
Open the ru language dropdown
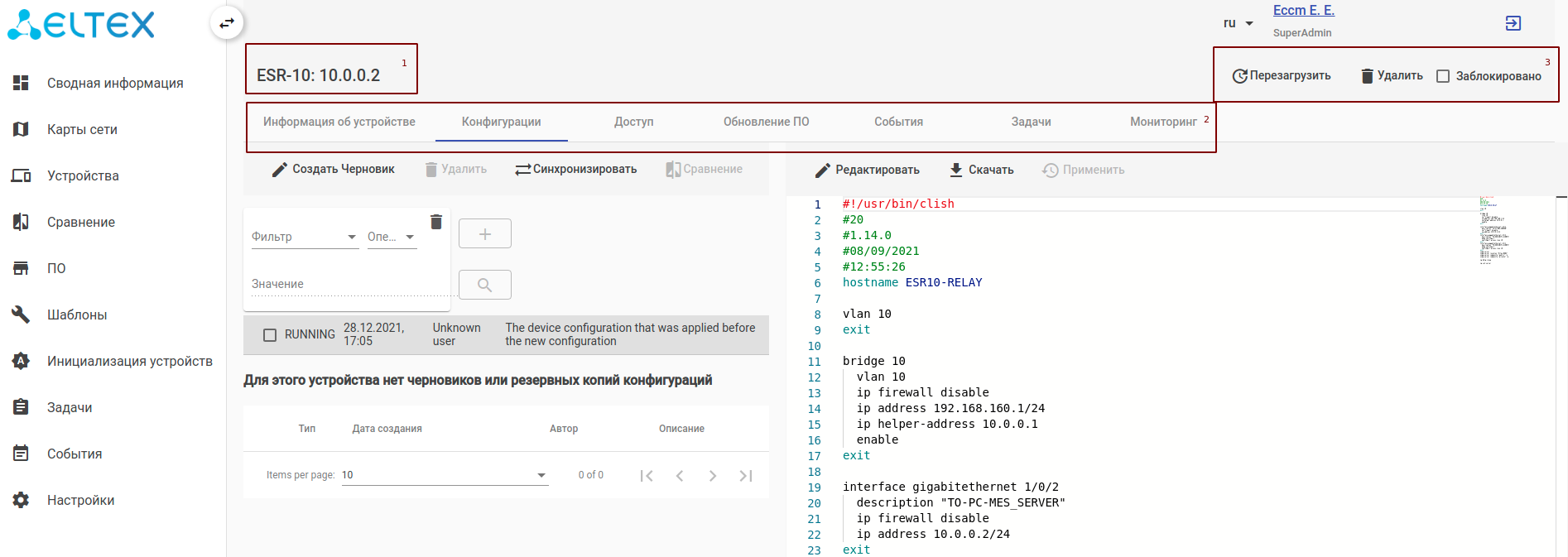pos(1238,23)
